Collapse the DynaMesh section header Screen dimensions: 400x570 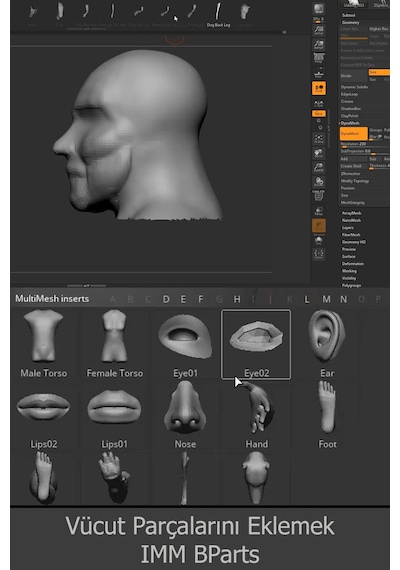350,123
